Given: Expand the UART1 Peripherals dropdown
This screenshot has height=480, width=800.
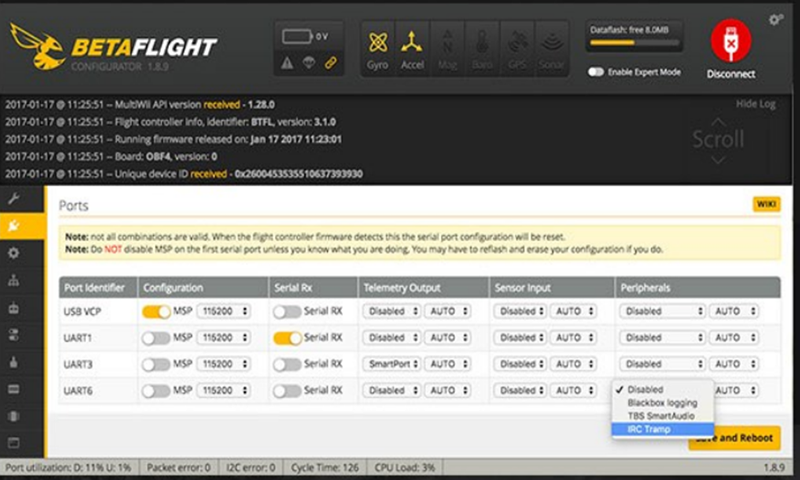Looking at the screenshot, I should (664, 338).
